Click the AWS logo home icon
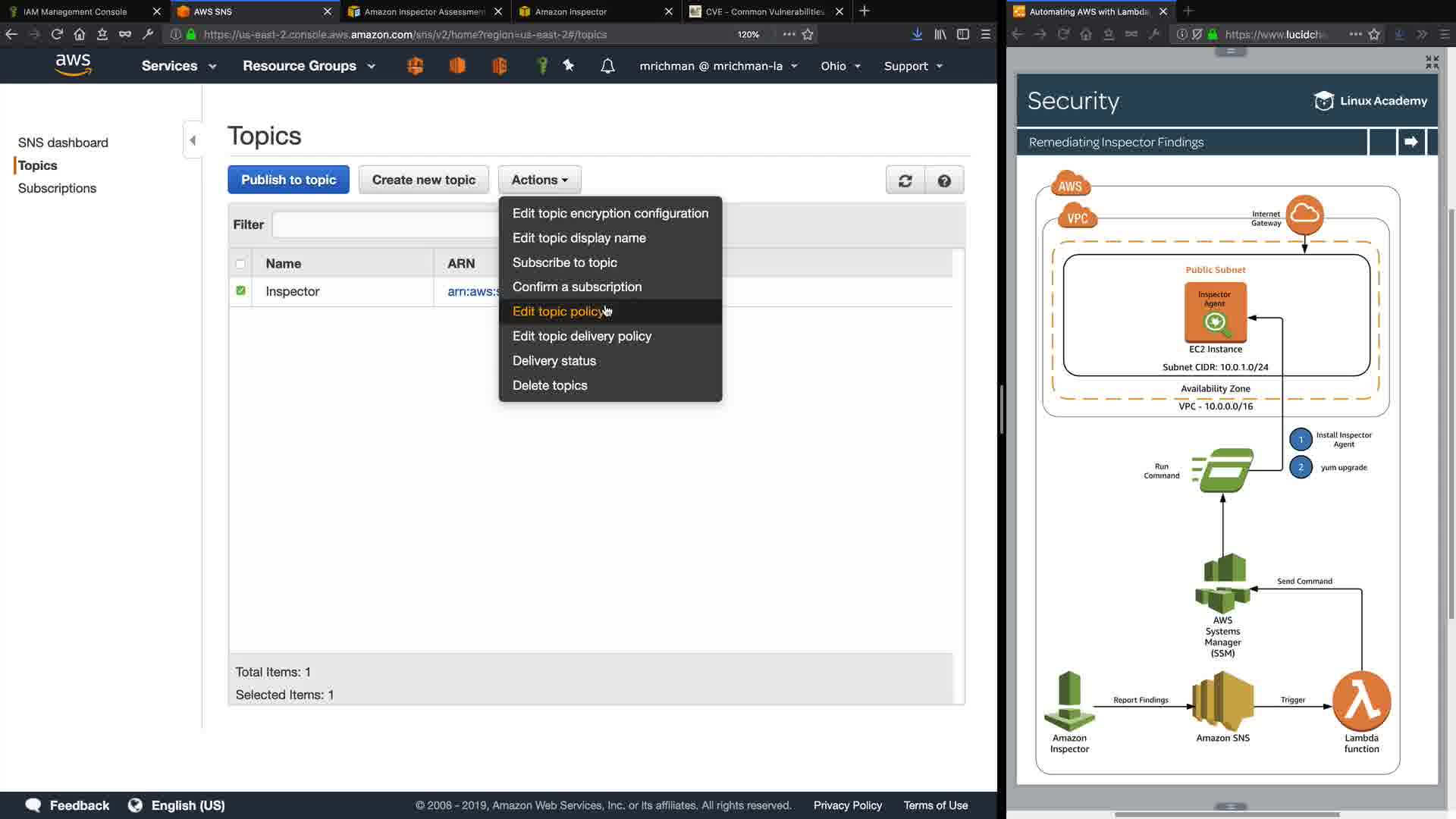 point(74,66)
